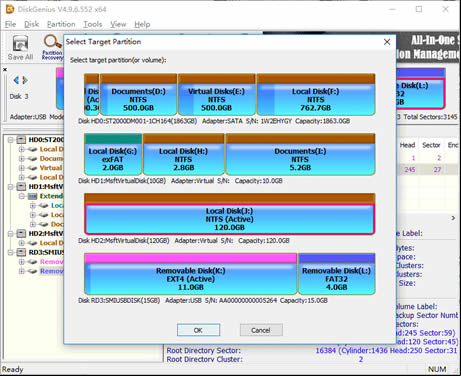Select Local Disk(G:) exFAT 2.0GB partition
This screenshot has height=376, width=461.
pyautogui.click(x=113, y=154)
